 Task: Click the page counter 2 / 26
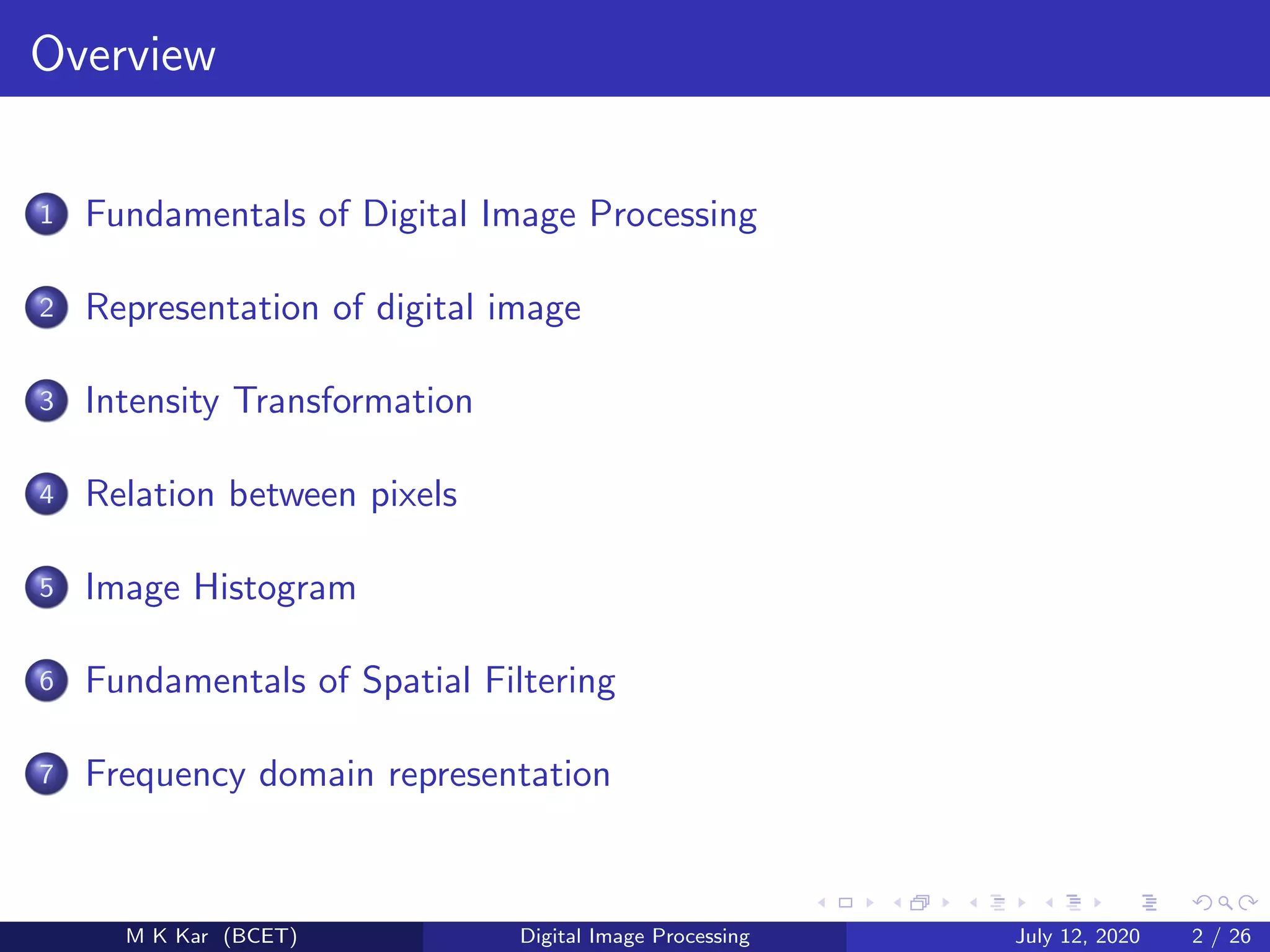click(x=1221, y=936)
